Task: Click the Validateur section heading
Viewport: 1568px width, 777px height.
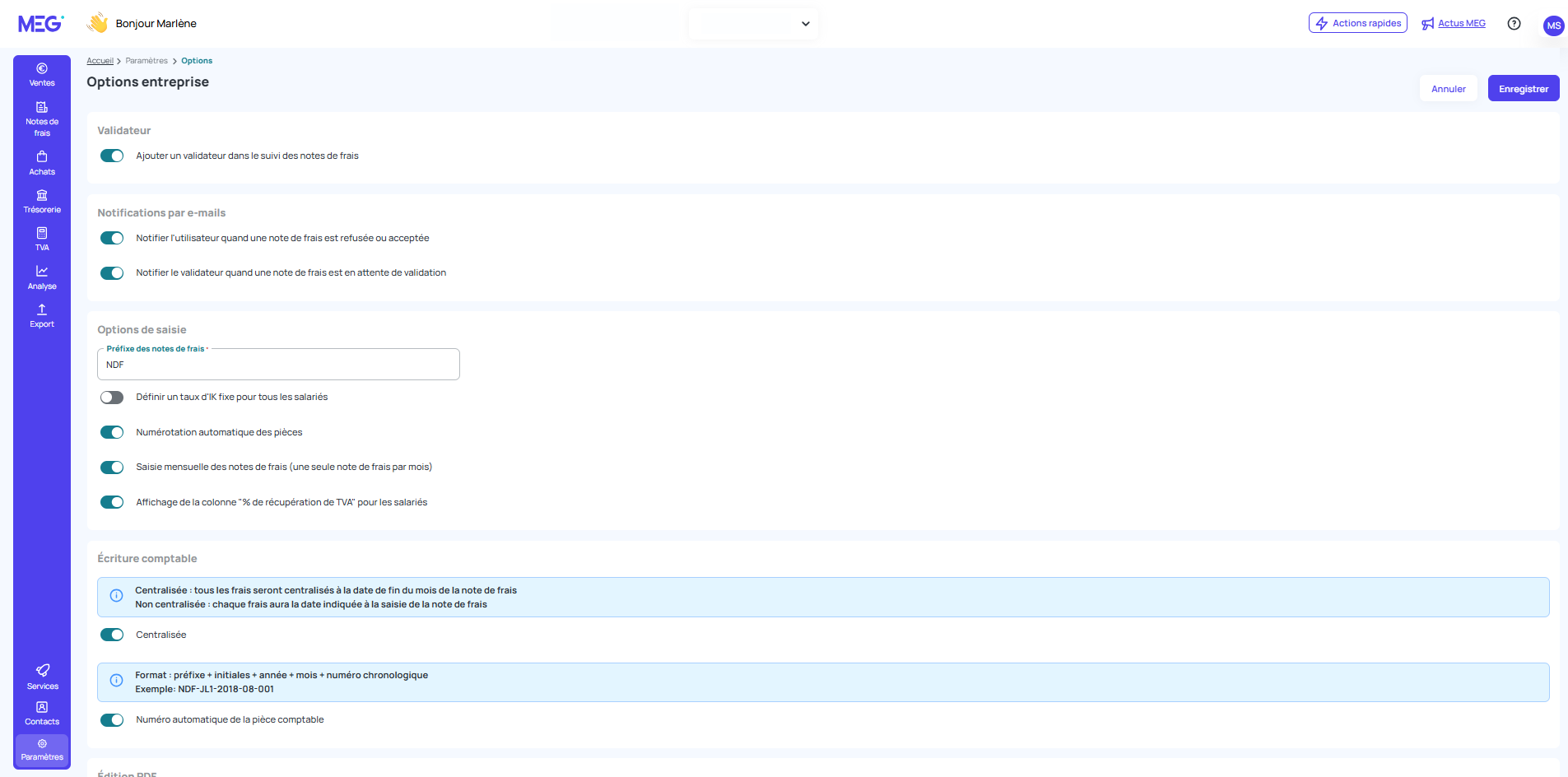Action: (124, 131)
